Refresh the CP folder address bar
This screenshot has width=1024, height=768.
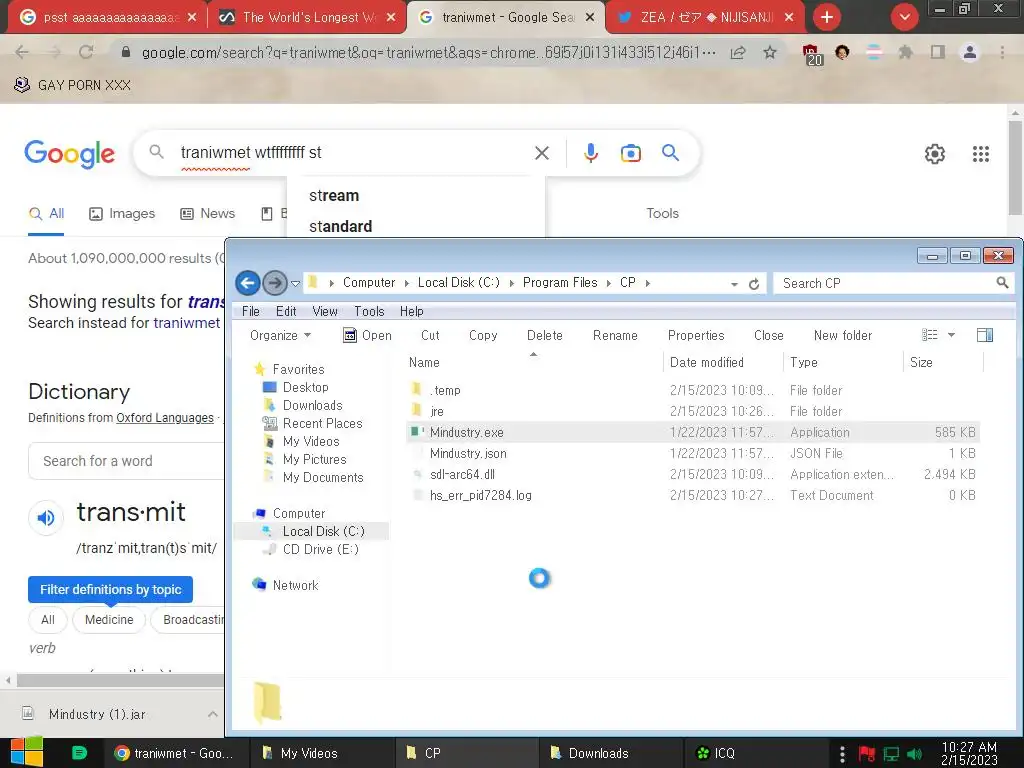click(754, 284)
